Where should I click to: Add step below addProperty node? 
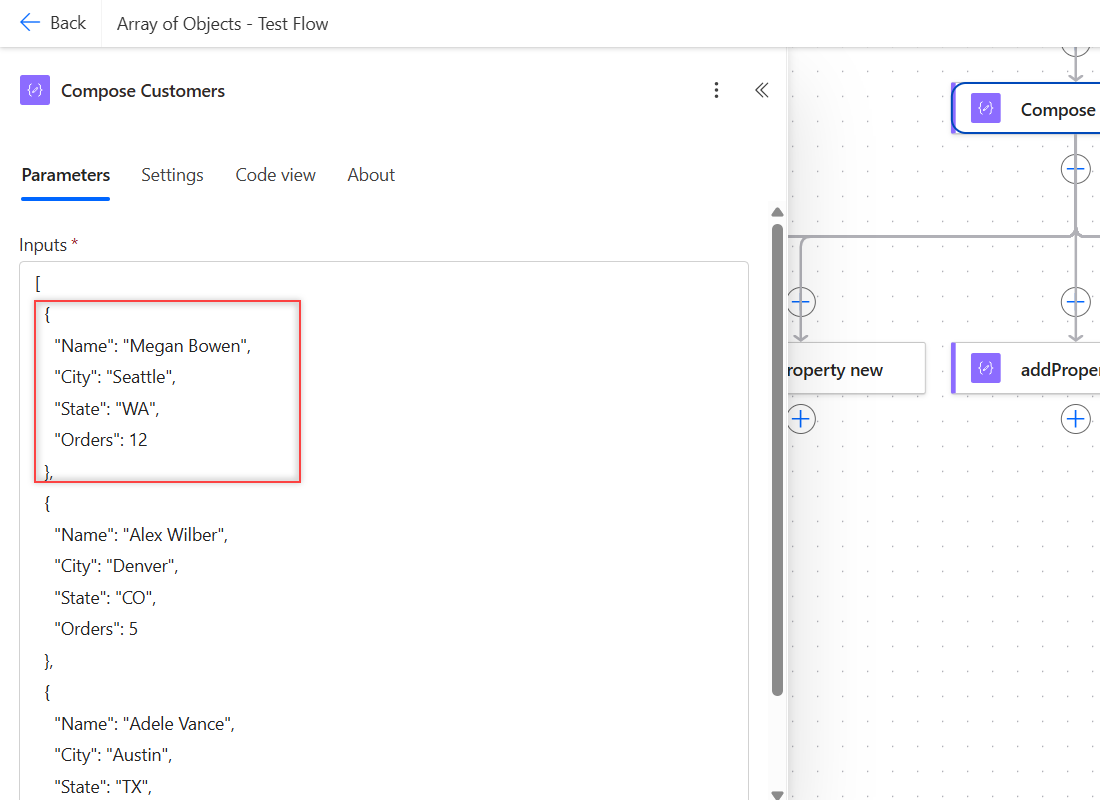pos(1075,420)
